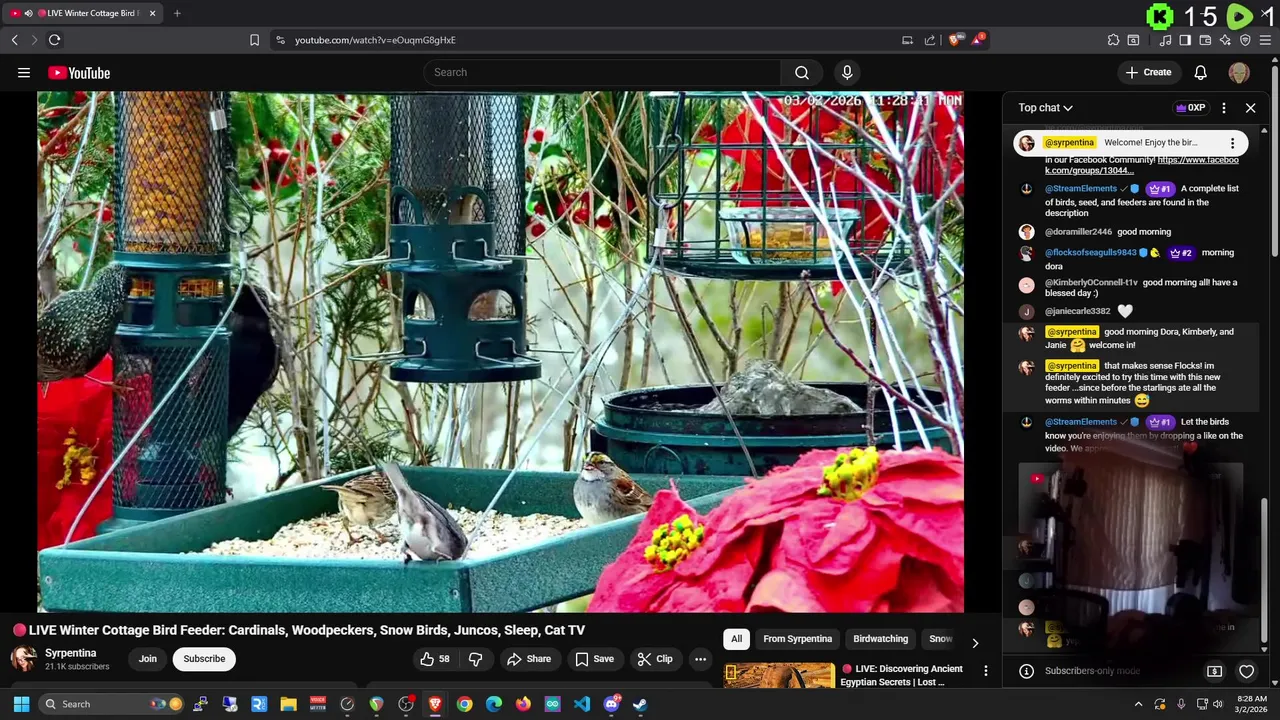Open the Syrpentina channel name link
The height and width of the screenshot is (720, 1280).
[70, 653]
